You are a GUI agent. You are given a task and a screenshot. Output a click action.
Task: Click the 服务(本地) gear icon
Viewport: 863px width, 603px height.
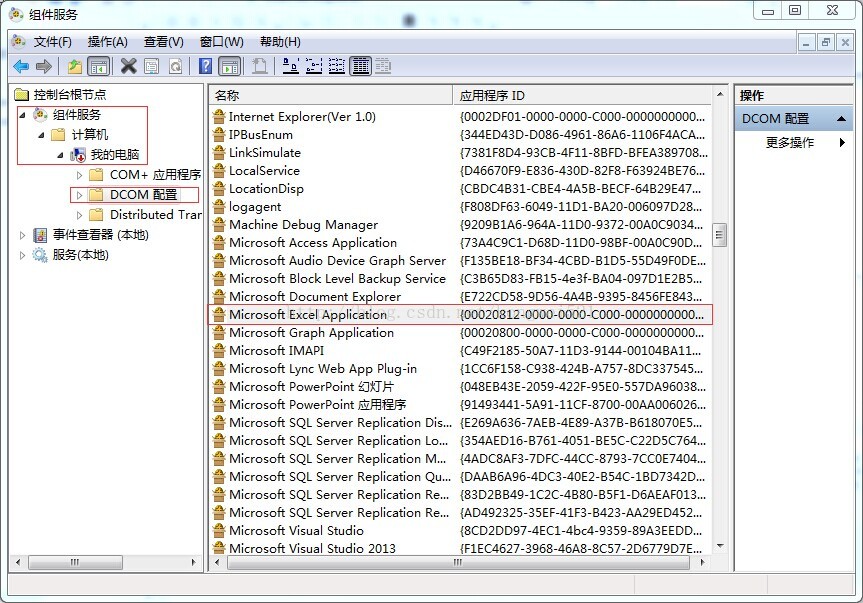[x=40, y=255]
